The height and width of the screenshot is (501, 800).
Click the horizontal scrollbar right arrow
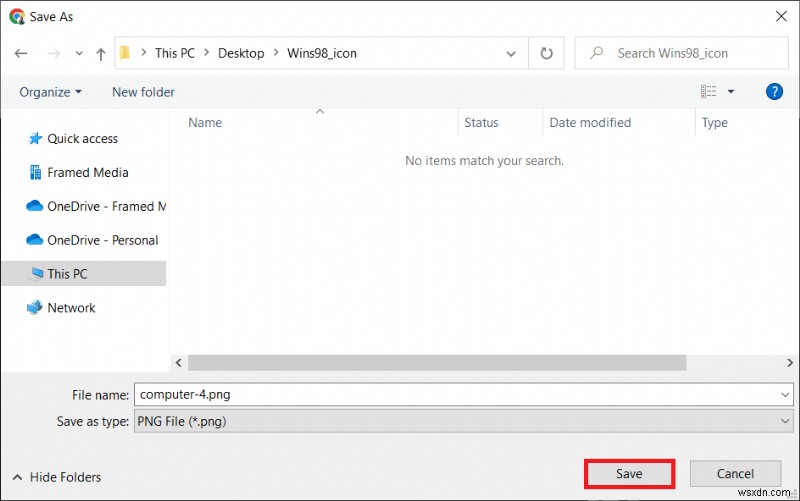point(789,363)
